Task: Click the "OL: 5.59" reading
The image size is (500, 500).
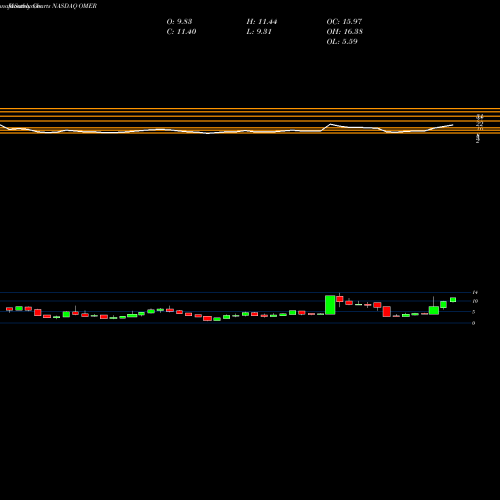Action: [x=342, y=42]
